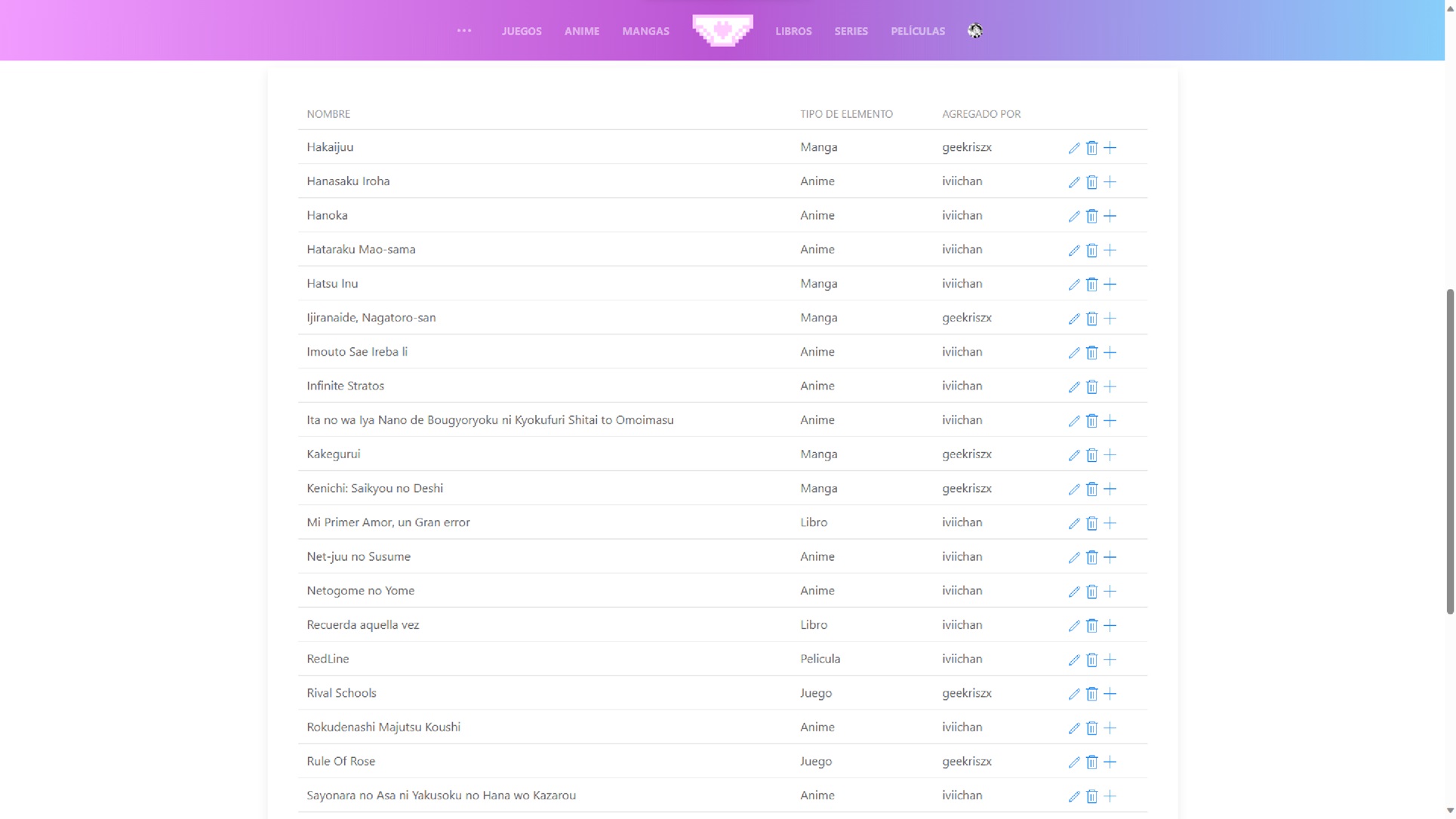Viewport: 1456px width, 819px height.
Task: Click plus icon for Netogome no Yome
Action: [1110, 591]
